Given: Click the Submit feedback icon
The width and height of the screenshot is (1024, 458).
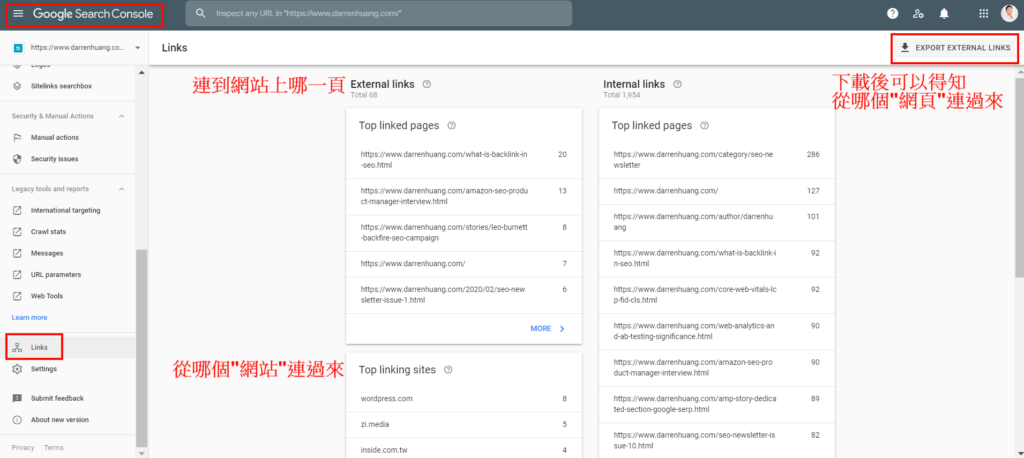Looking at the screenshot, I should pyautogui.click(x=18, y=398).
